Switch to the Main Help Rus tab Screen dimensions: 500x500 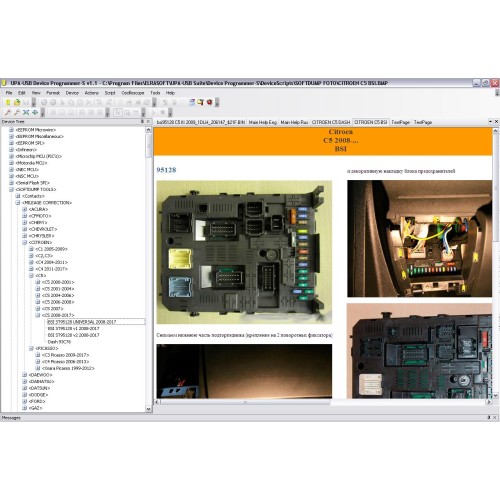pyautogui.click(x=294, y=122)
